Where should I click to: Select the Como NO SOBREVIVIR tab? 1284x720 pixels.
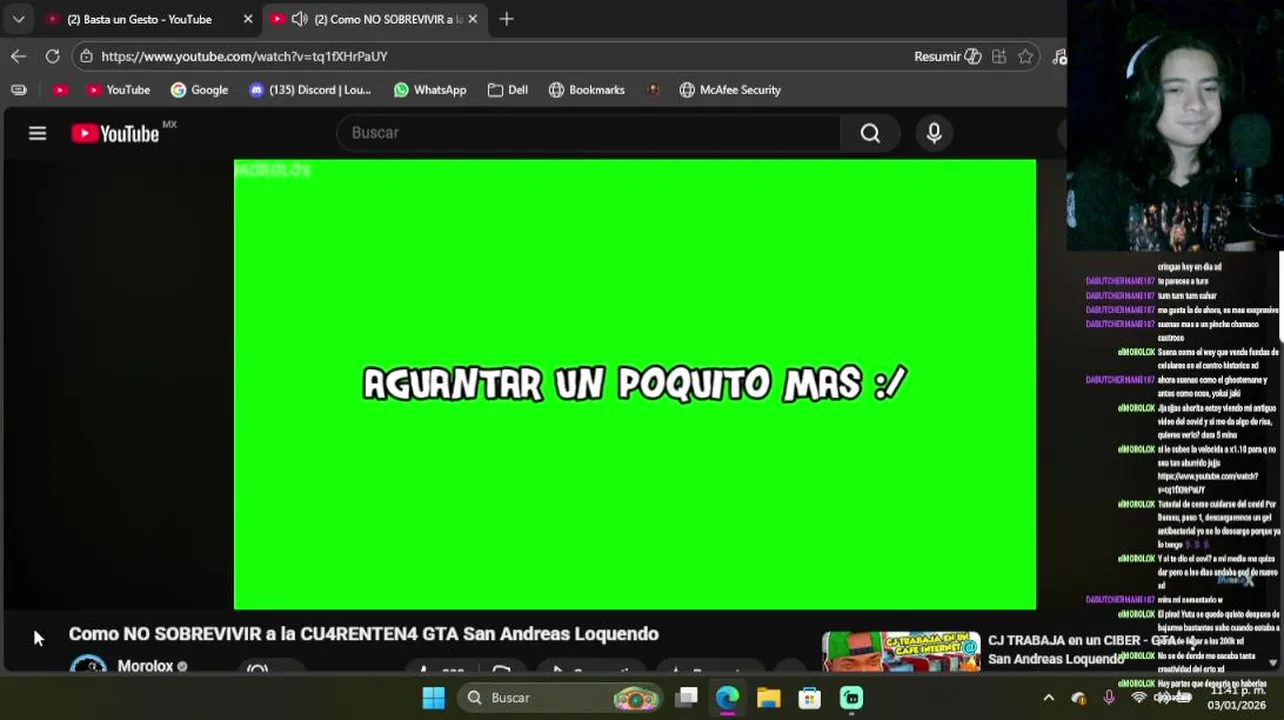point(374,19)
